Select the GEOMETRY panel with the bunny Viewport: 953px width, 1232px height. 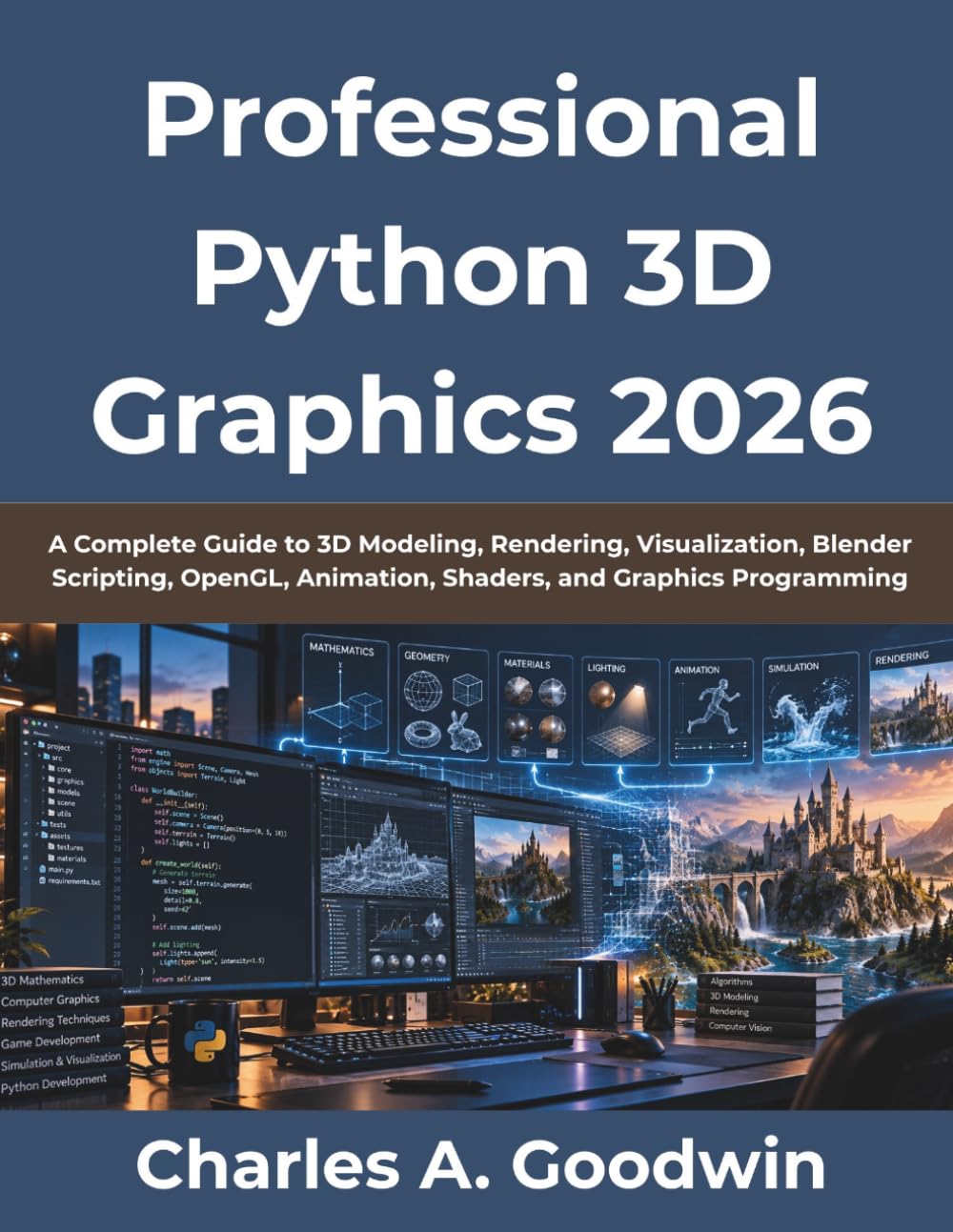point(441,702)
